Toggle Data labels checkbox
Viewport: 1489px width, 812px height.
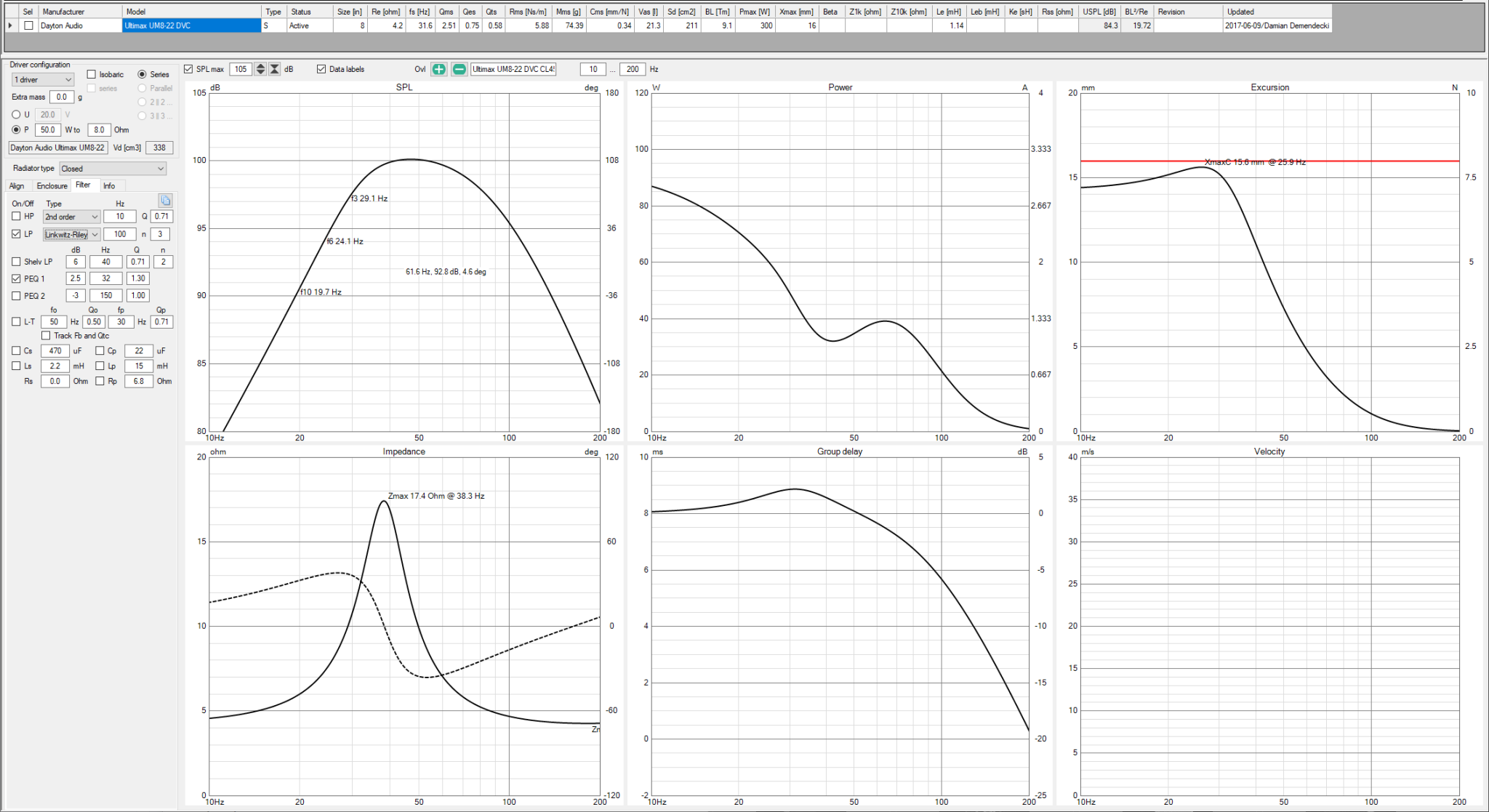point(321,69)
